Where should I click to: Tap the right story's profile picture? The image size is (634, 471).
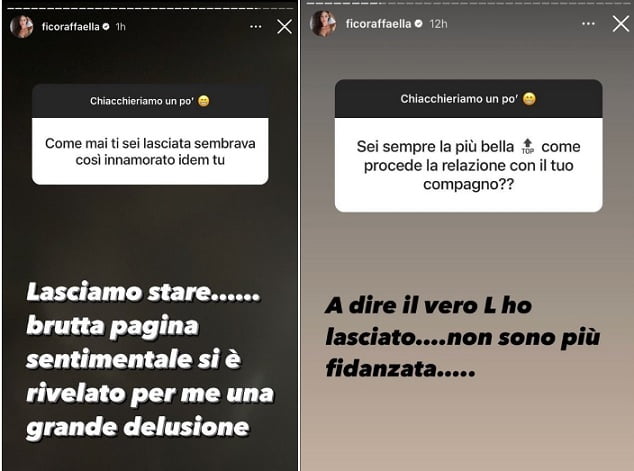pyautogui.click(x=323, y=24)
